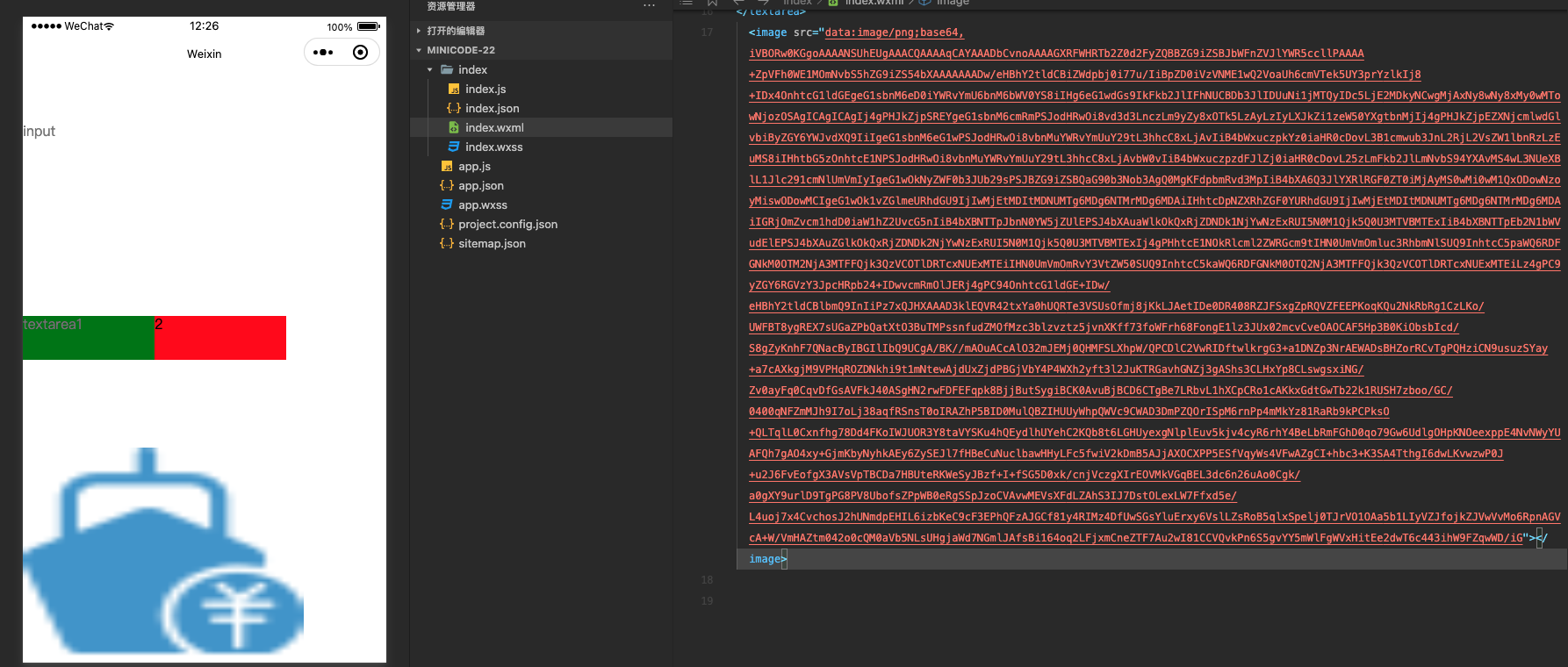Click the image breadcrumb in editor
This screenshot has height=667, width=1568.
(x=953, y=3)
